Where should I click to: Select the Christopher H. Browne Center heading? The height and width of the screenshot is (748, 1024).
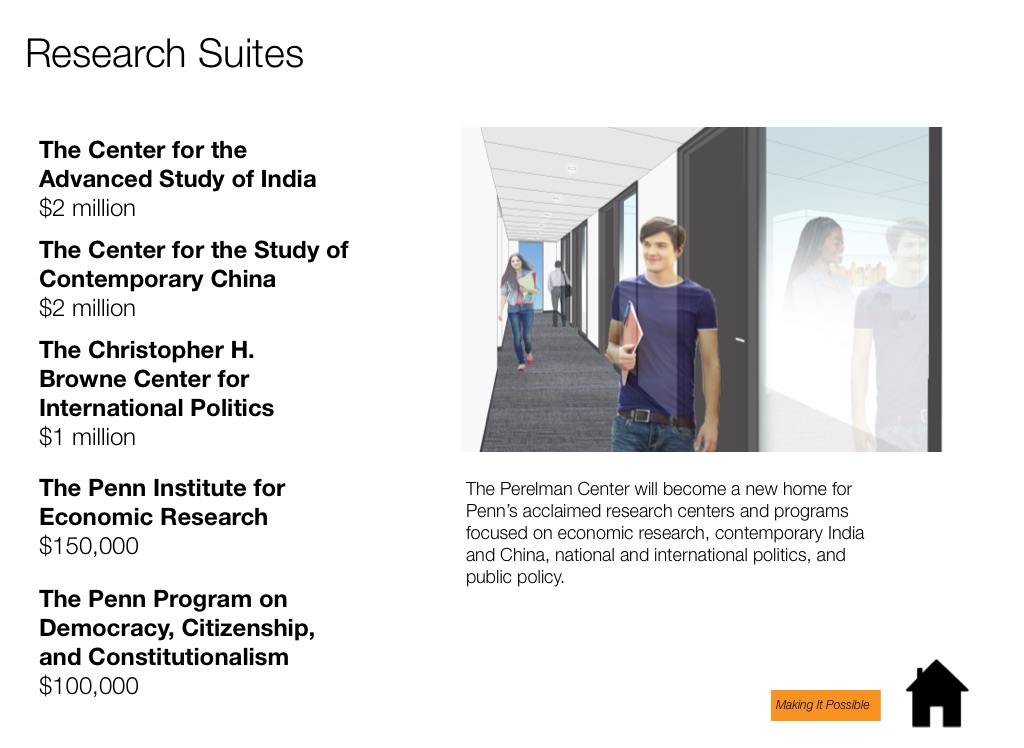point(156,379)
